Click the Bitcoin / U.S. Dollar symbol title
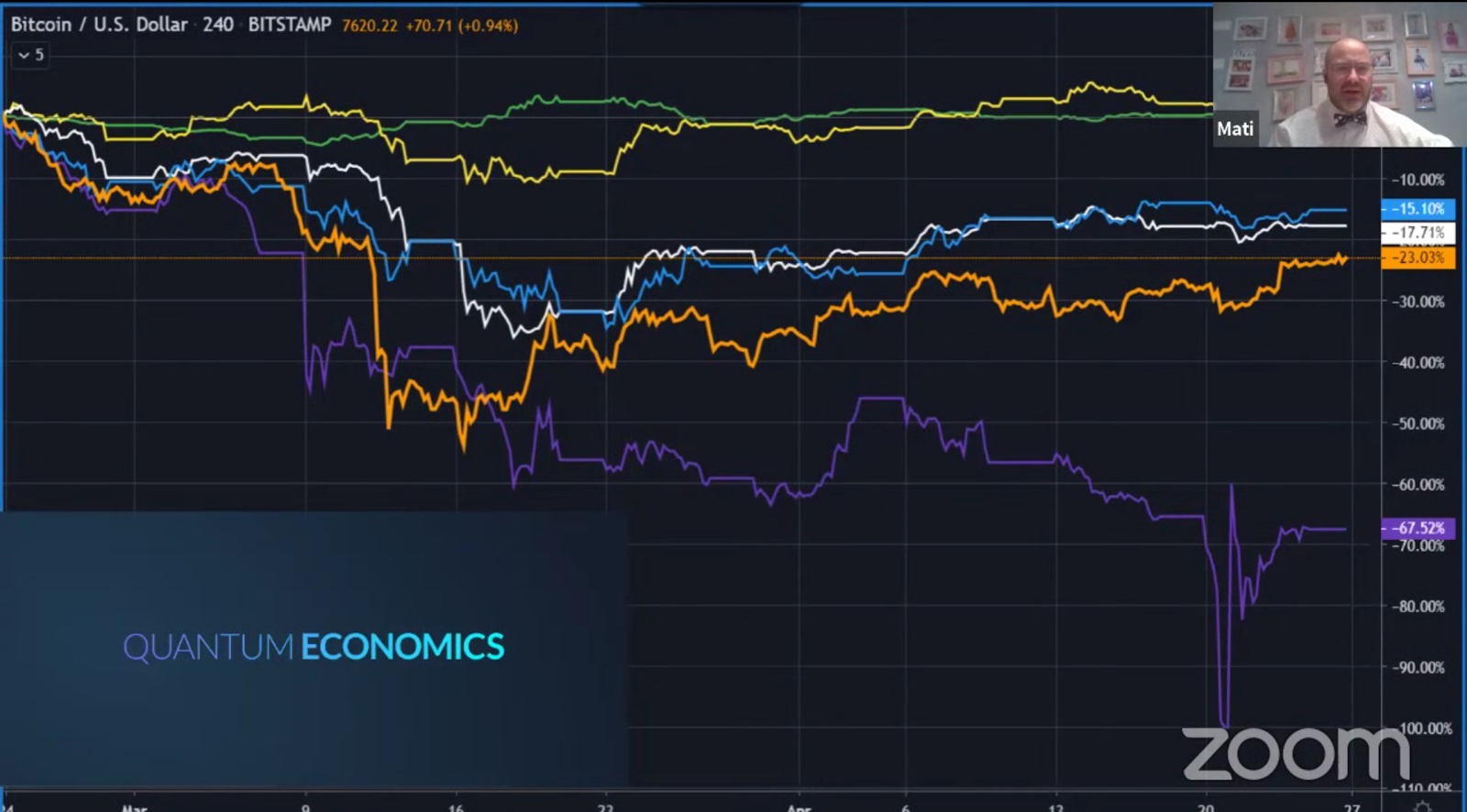The height and width of the screenshot is (812, 1467). (x=99, y=25)
